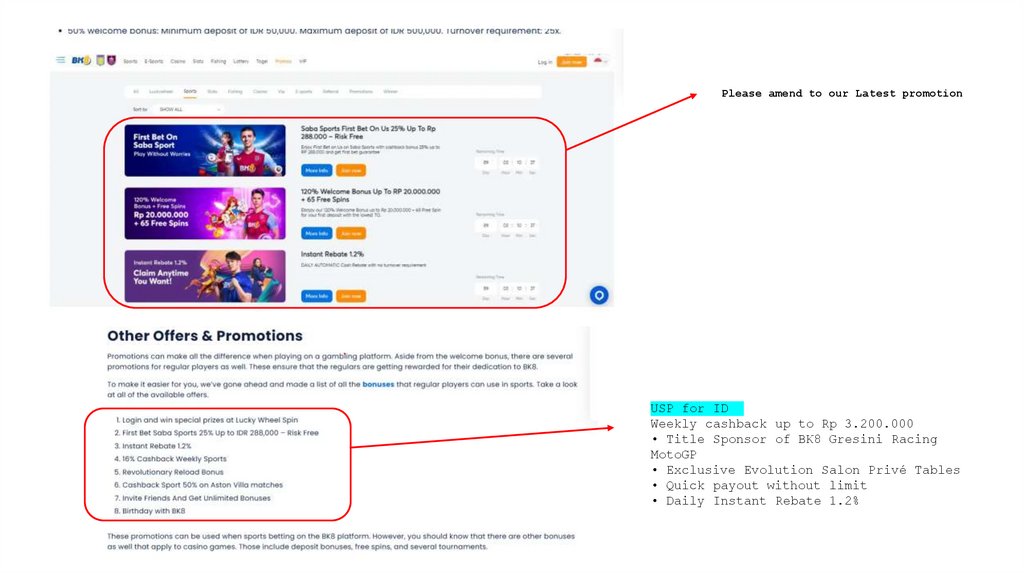This screenshot has width=1024, height=574.
Task: Open the blue live chat bubble
Action: pyautogui.click(x=599, y=295)
